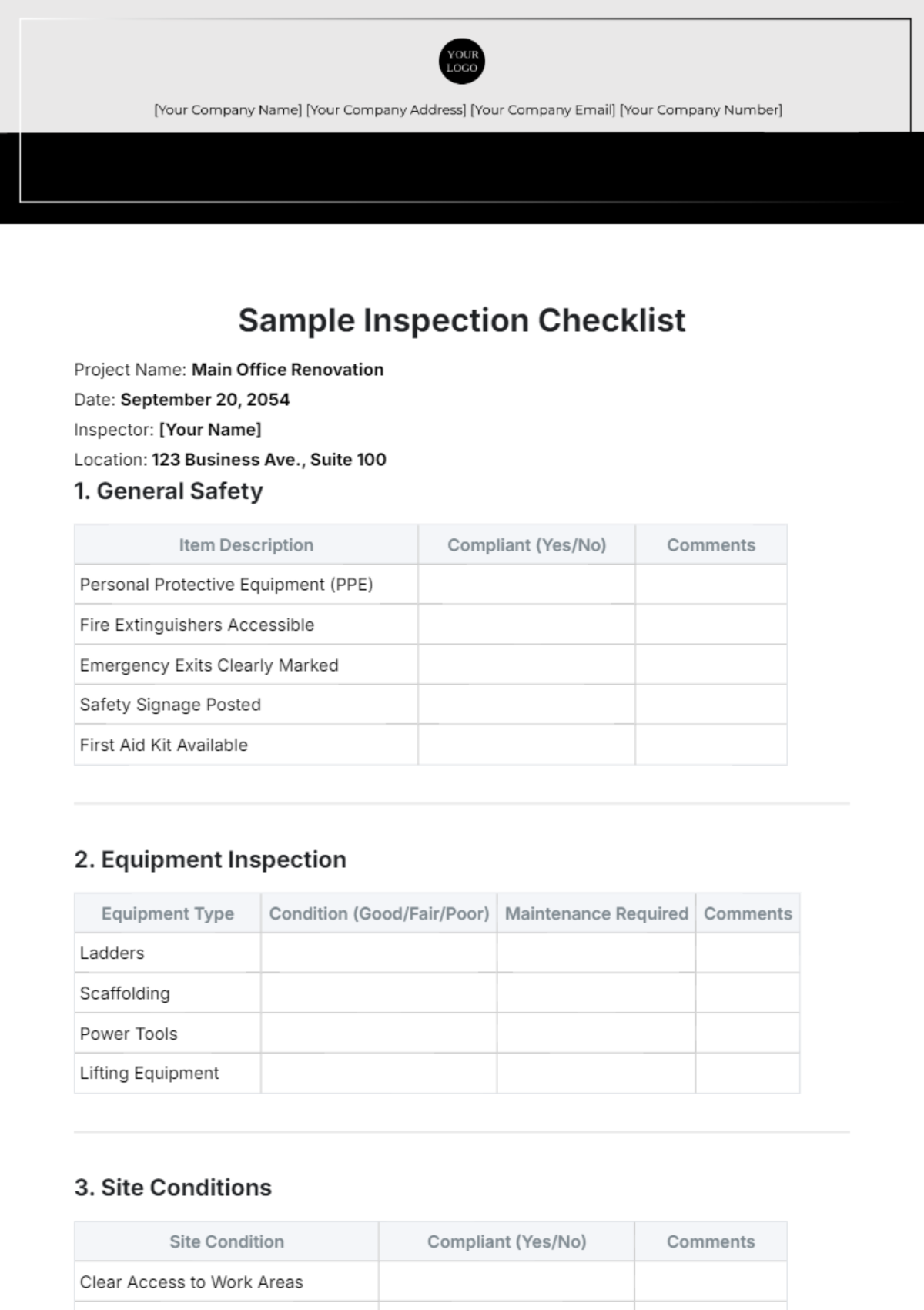Image resolution: width=924 pixels, height=1310 pixels.
Task: Click the [Your Company Name] placeholder
Action: click(x=228, y=110)
